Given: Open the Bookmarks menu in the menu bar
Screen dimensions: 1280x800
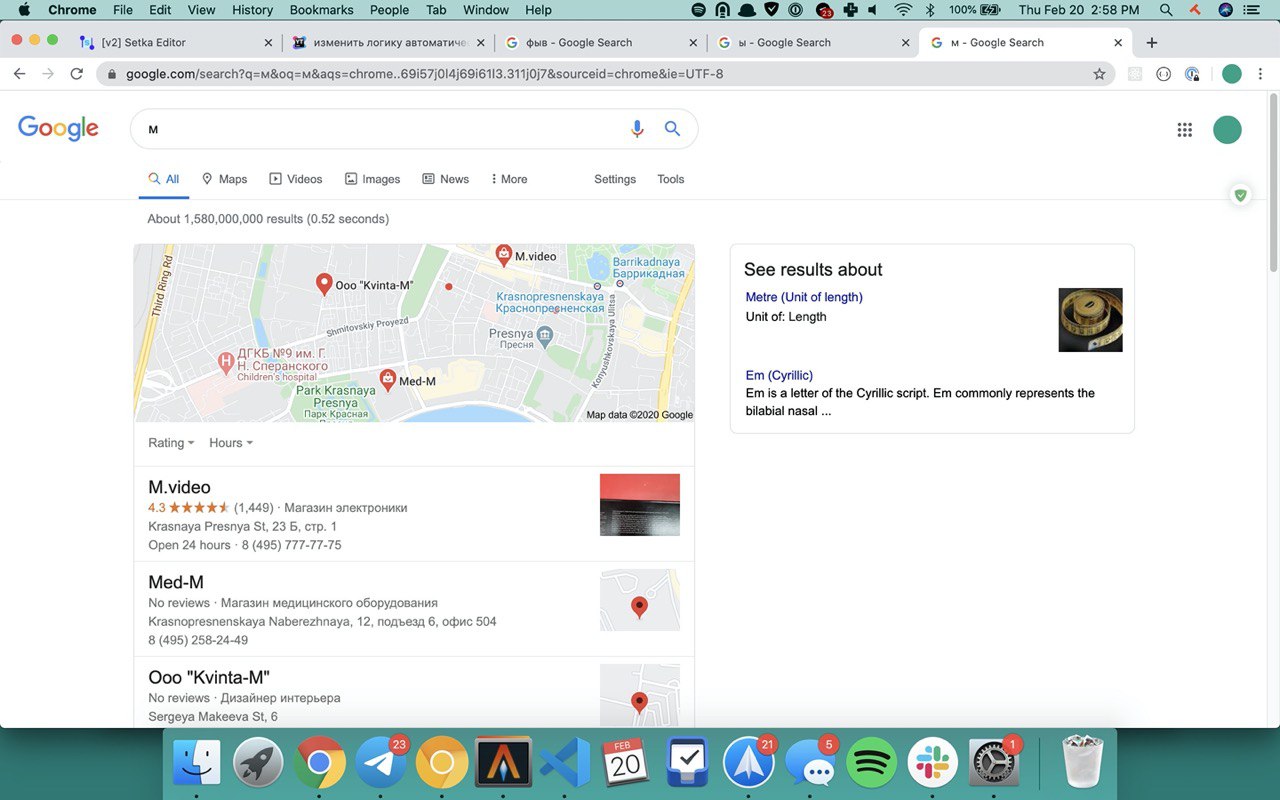Looking at the screenshot, I should 321,10.
